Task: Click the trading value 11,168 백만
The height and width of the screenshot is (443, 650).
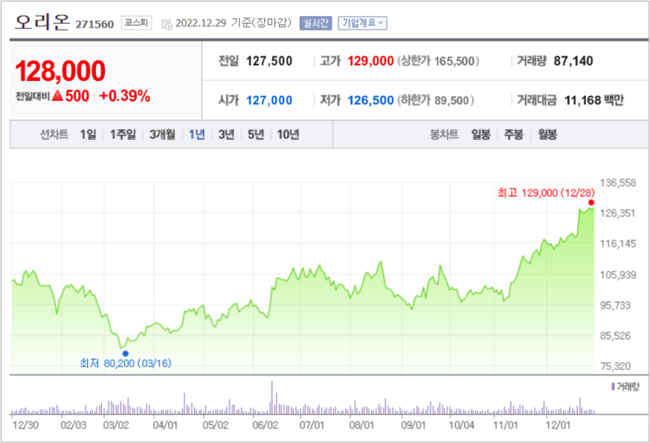Action: (594, 100)
